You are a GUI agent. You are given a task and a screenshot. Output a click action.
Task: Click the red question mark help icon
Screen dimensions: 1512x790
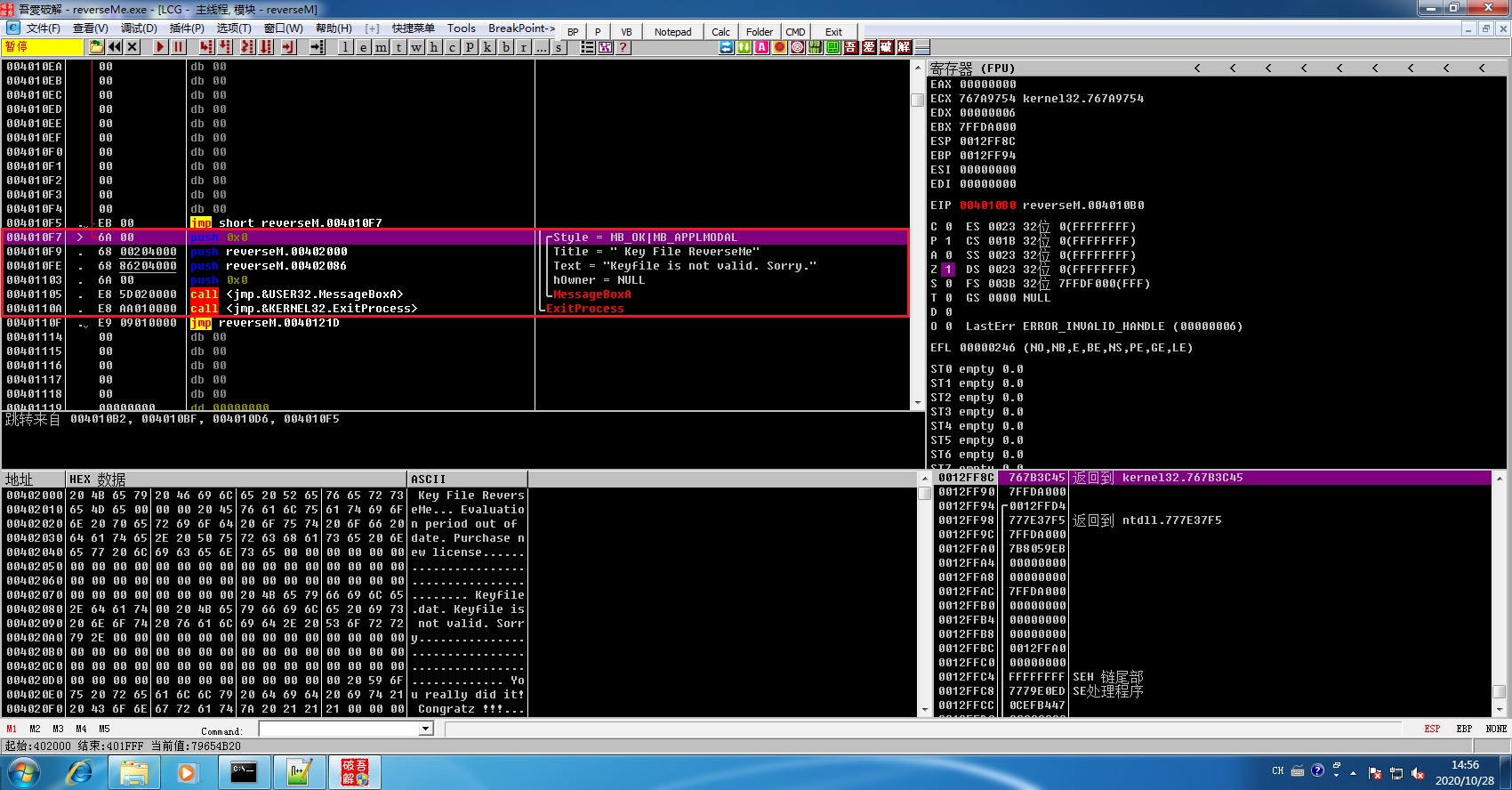(x=623, y=47)
